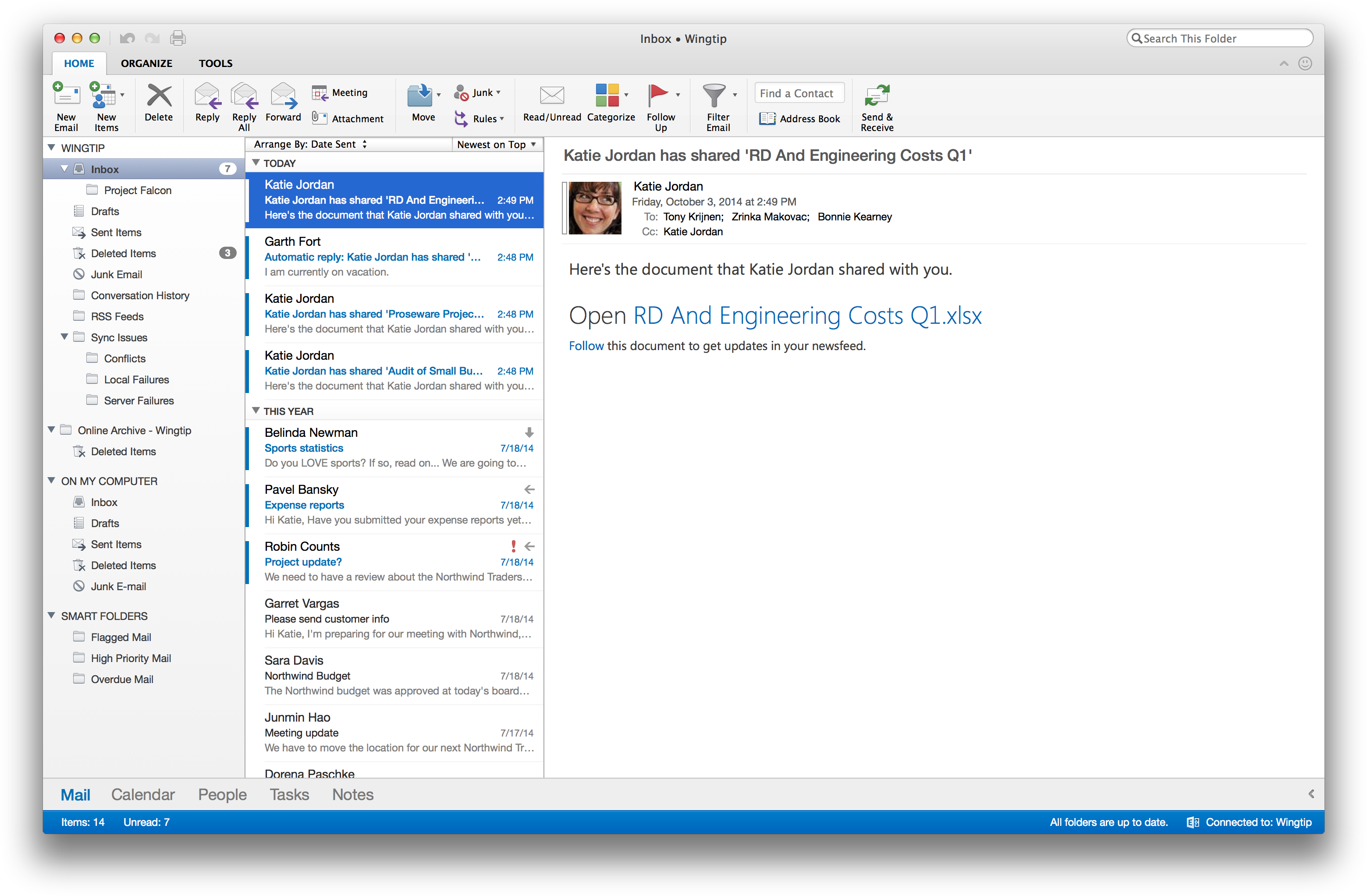Forward the selected email
The image size is (1367, 896).
283,96
